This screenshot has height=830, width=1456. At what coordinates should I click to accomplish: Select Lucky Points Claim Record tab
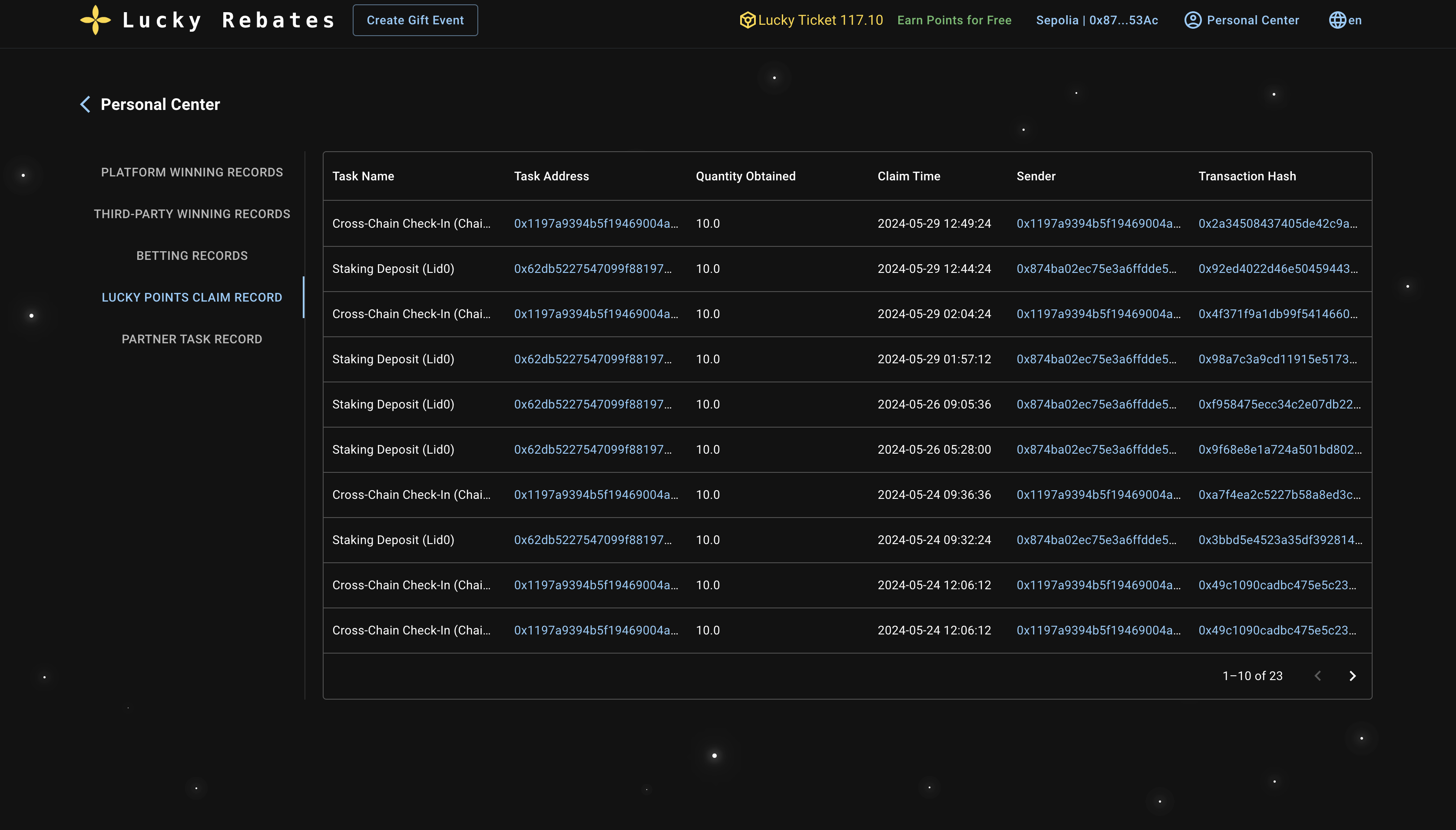tap(192, 297)
